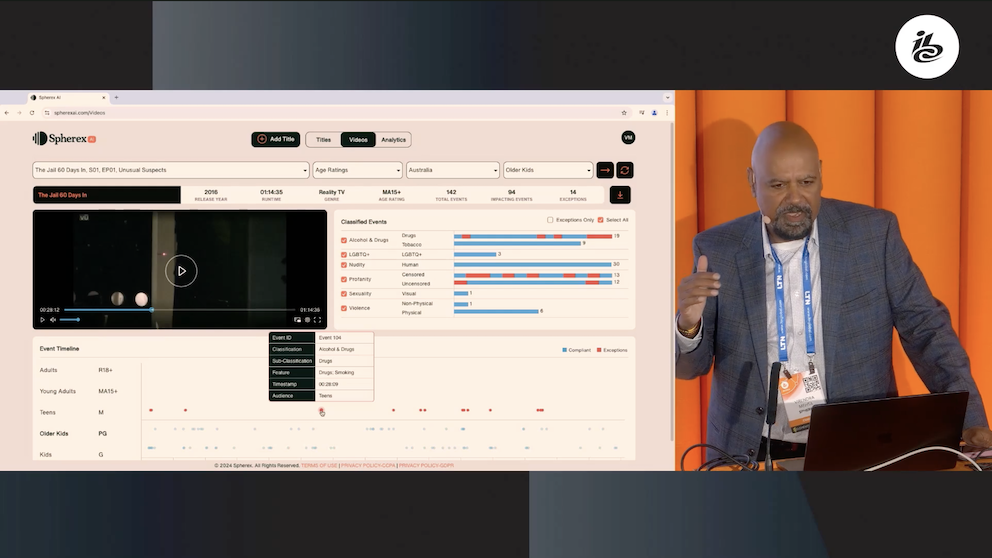This screenshot has width=992, height=558.
Task: Uncheck the Profanity category checkbox
Action: [344, 279]
